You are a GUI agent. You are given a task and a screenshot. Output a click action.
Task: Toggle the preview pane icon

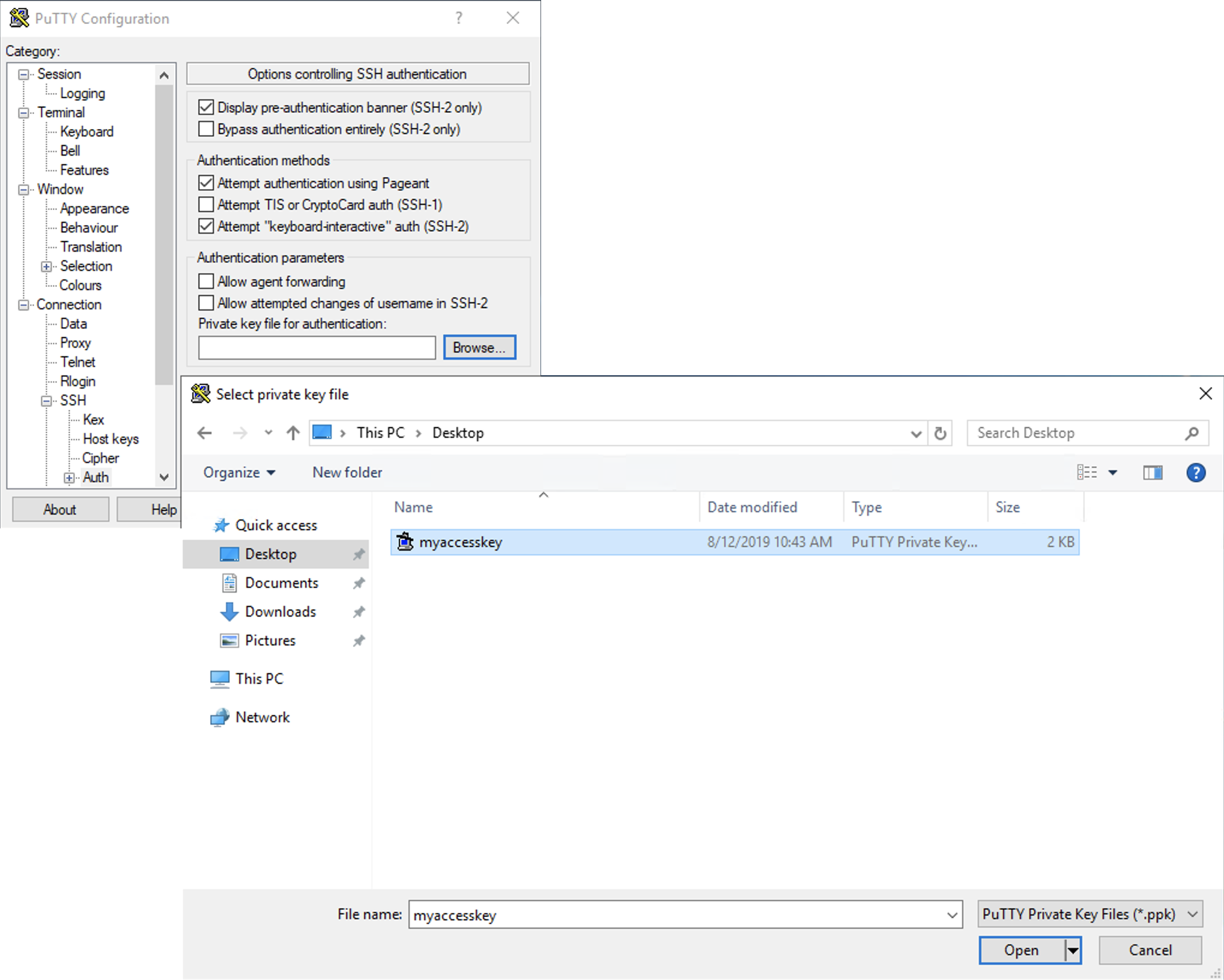[x=1152, y=473]
